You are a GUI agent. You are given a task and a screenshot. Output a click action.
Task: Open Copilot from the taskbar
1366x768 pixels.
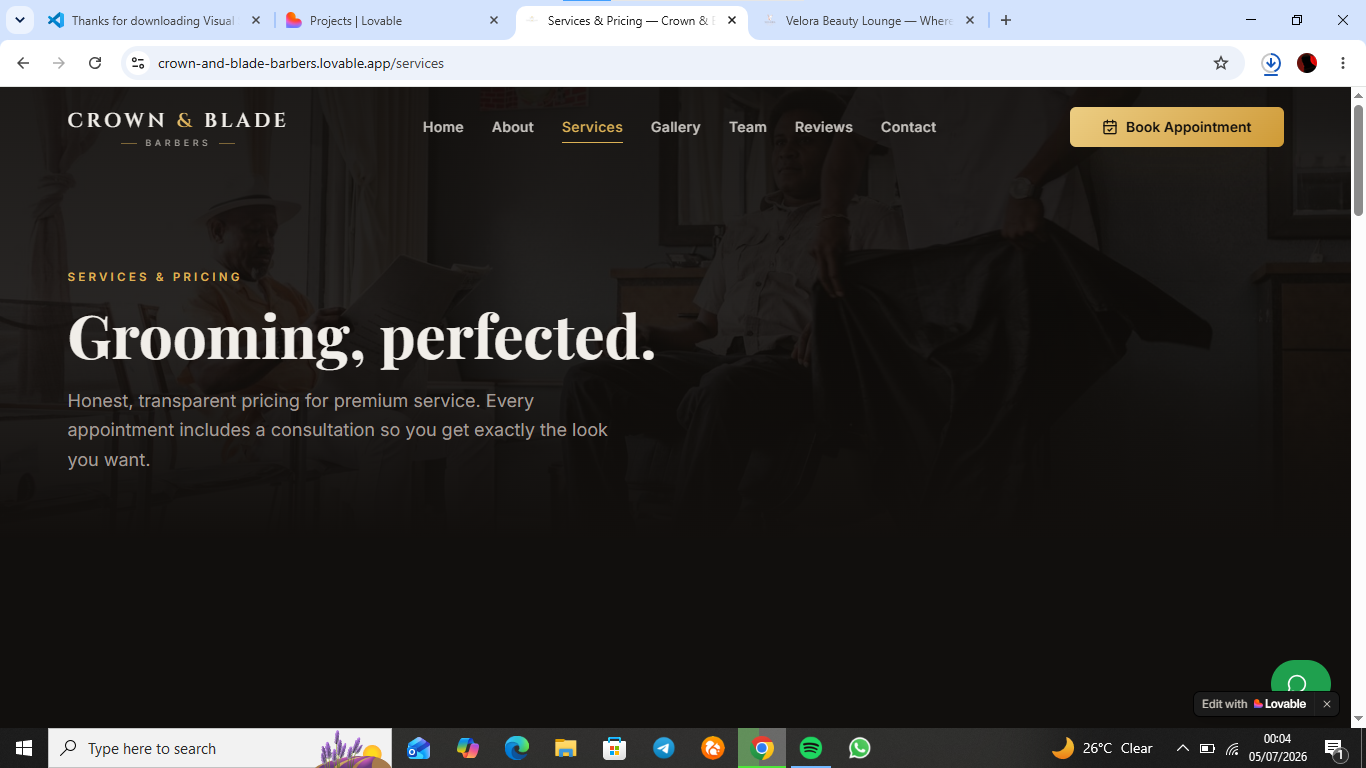tap(468, 748)
